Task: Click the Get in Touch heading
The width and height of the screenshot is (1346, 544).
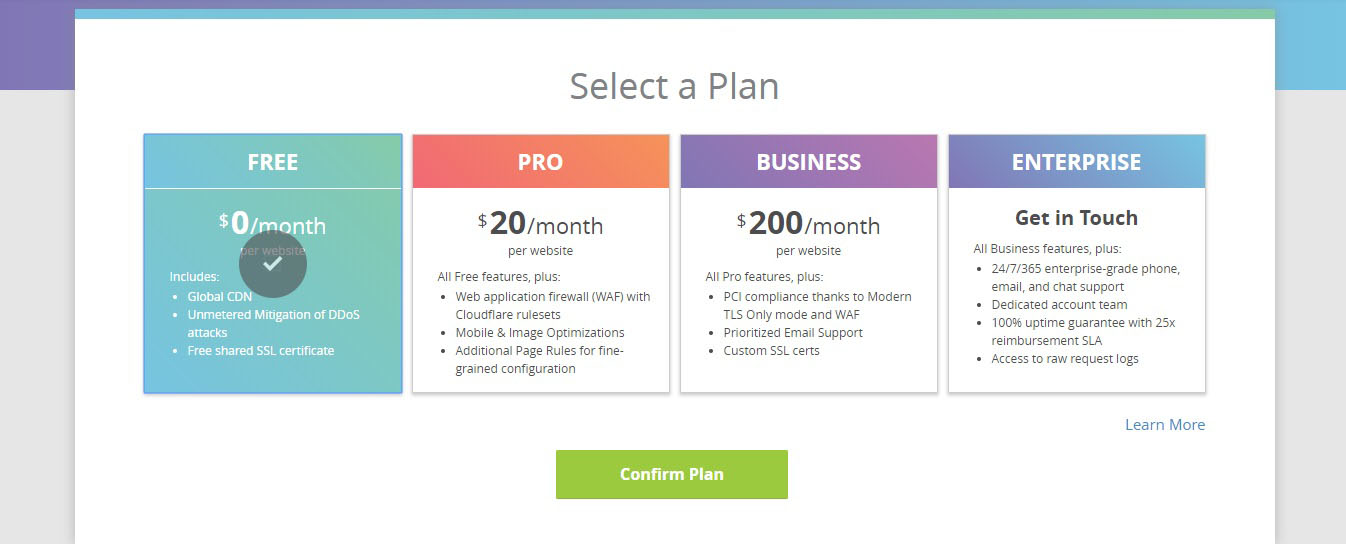Action: coord(1077,218)
